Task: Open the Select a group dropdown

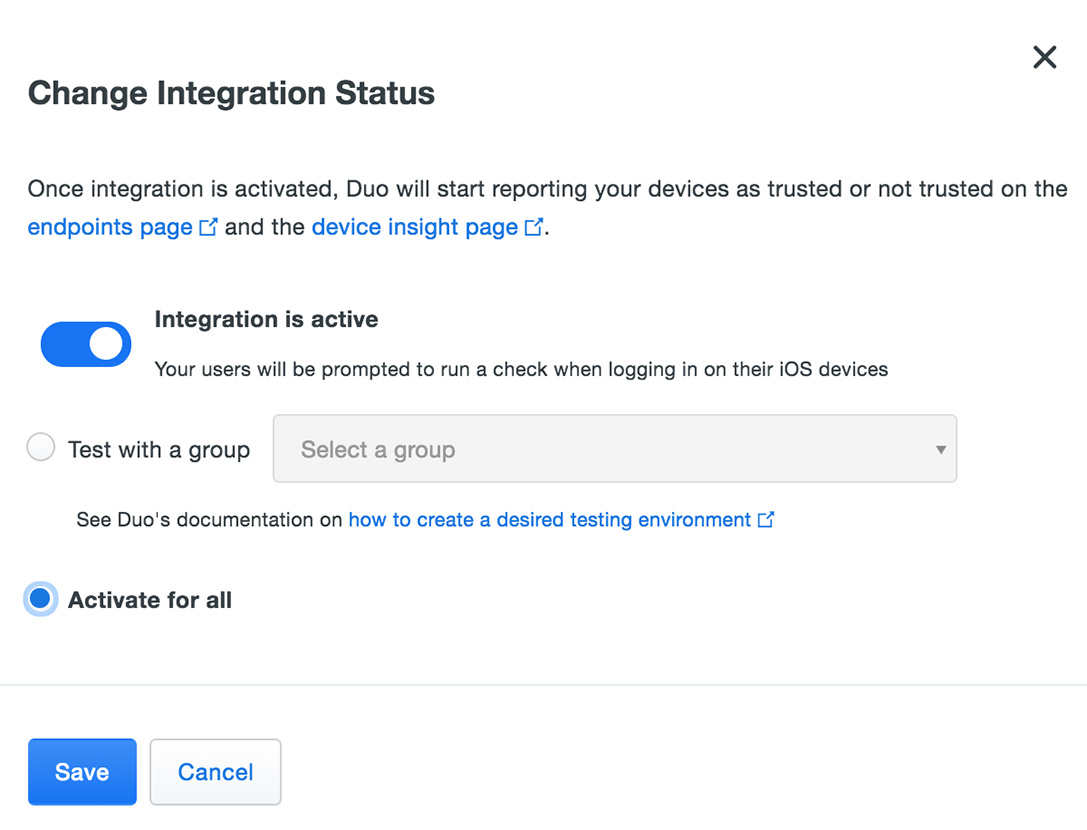Action: [x=614, y=449]
